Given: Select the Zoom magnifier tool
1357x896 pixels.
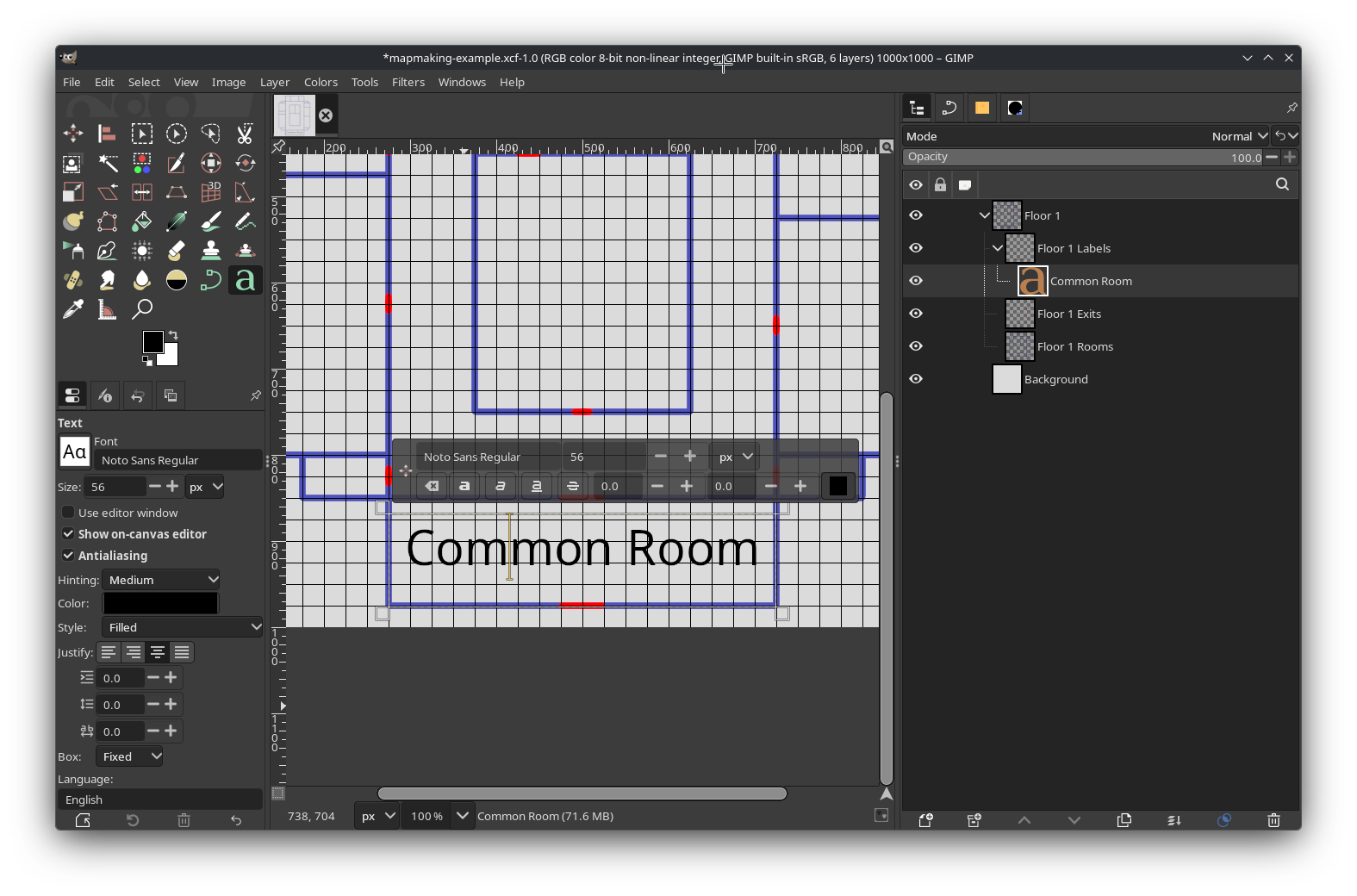Looking at the screenshot, I should 142,309.
